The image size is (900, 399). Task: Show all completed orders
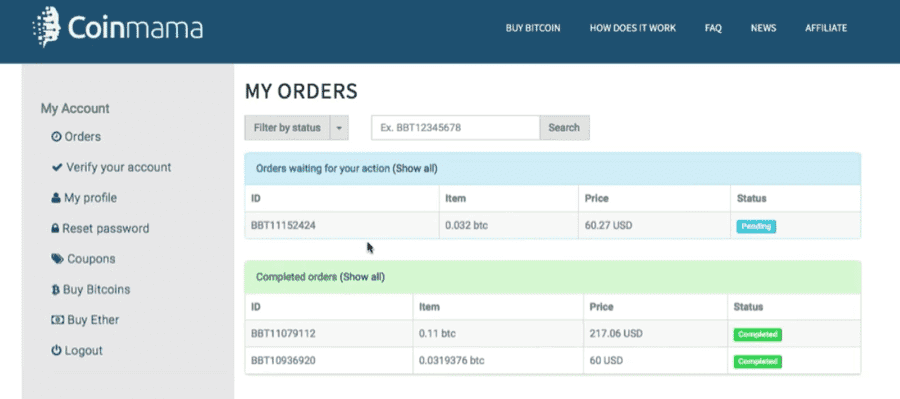(x=362, y=277)
